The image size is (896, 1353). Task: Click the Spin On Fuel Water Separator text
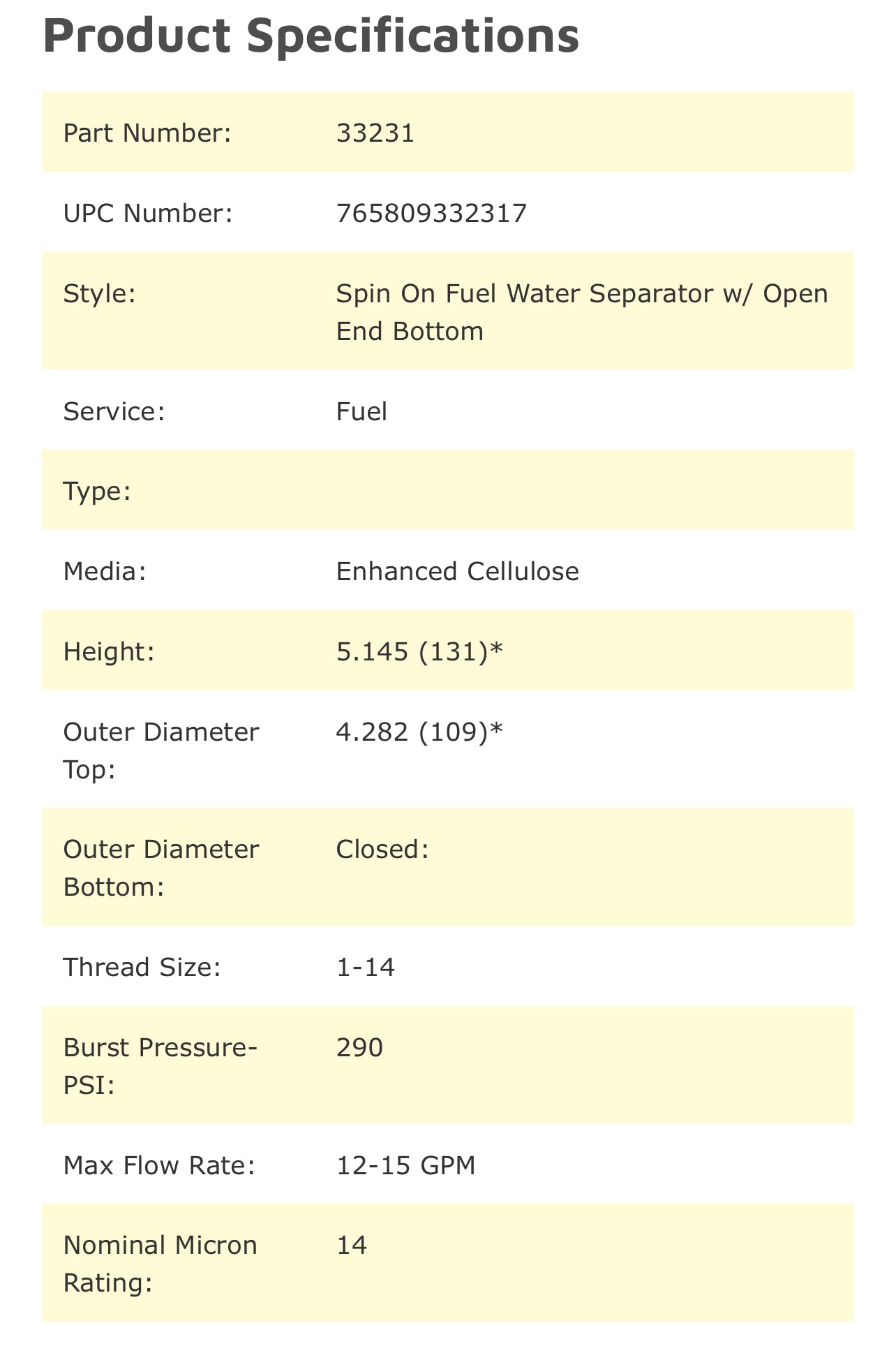[581, 312]
